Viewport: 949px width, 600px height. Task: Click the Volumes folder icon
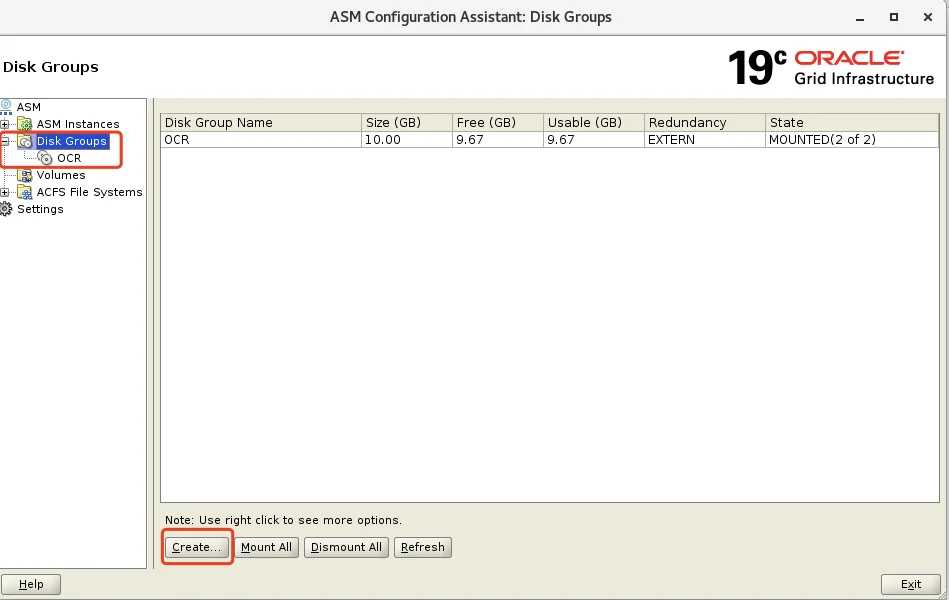(x=25, y=175)
